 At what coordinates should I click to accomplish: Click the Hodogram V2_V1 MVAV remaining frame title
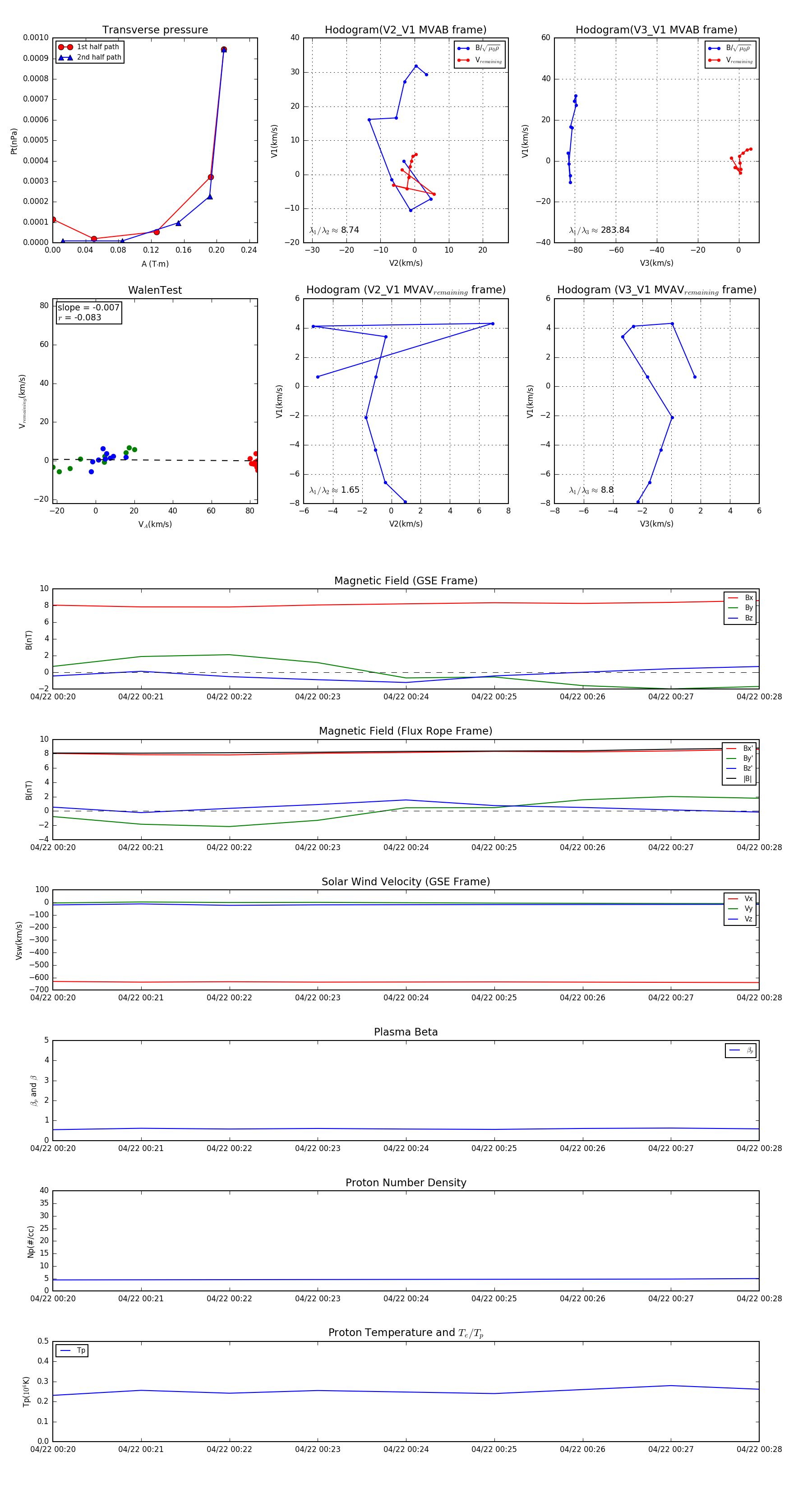(x=406, y=290)
